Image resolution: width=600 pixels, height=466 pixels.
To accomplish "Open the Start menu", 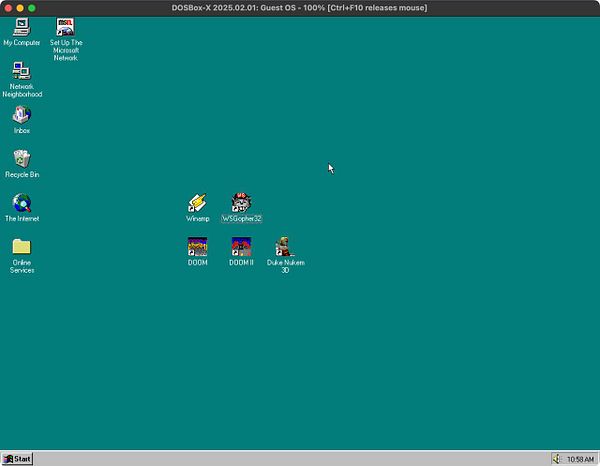I will [x=17, y=459].
